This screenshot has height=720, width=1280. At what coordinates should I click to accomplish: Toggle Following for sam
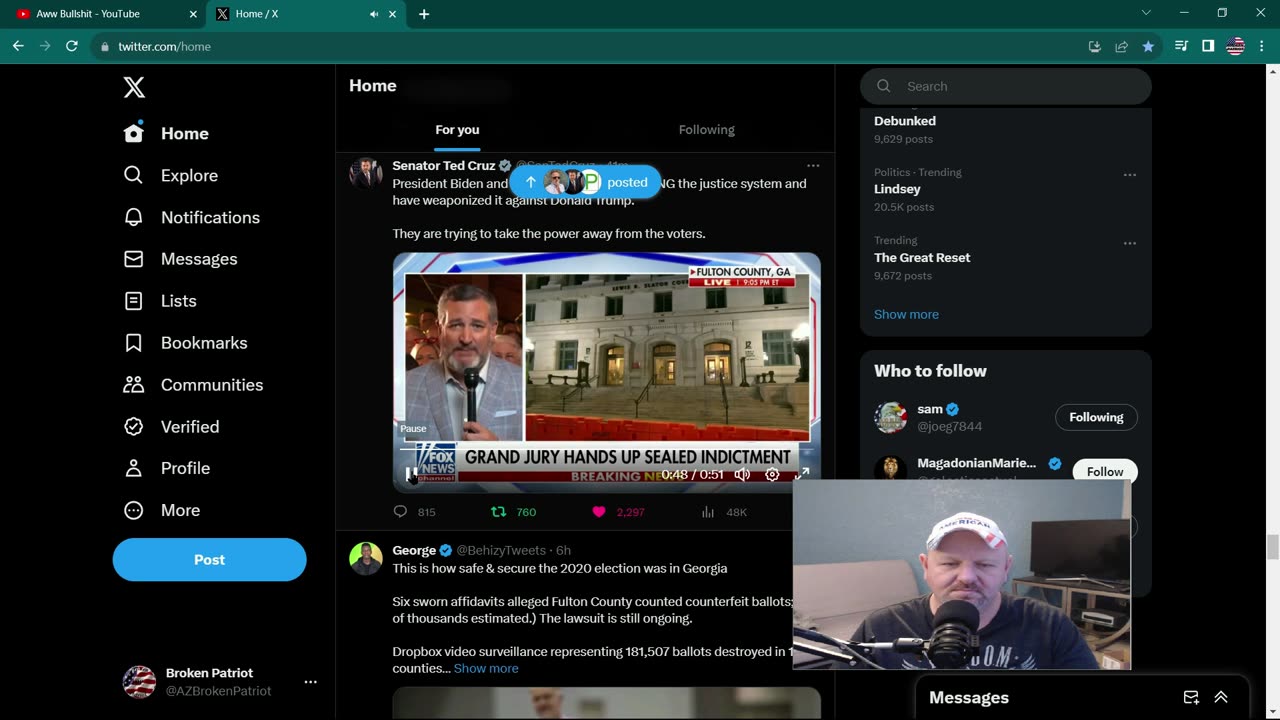(1096, 418)
